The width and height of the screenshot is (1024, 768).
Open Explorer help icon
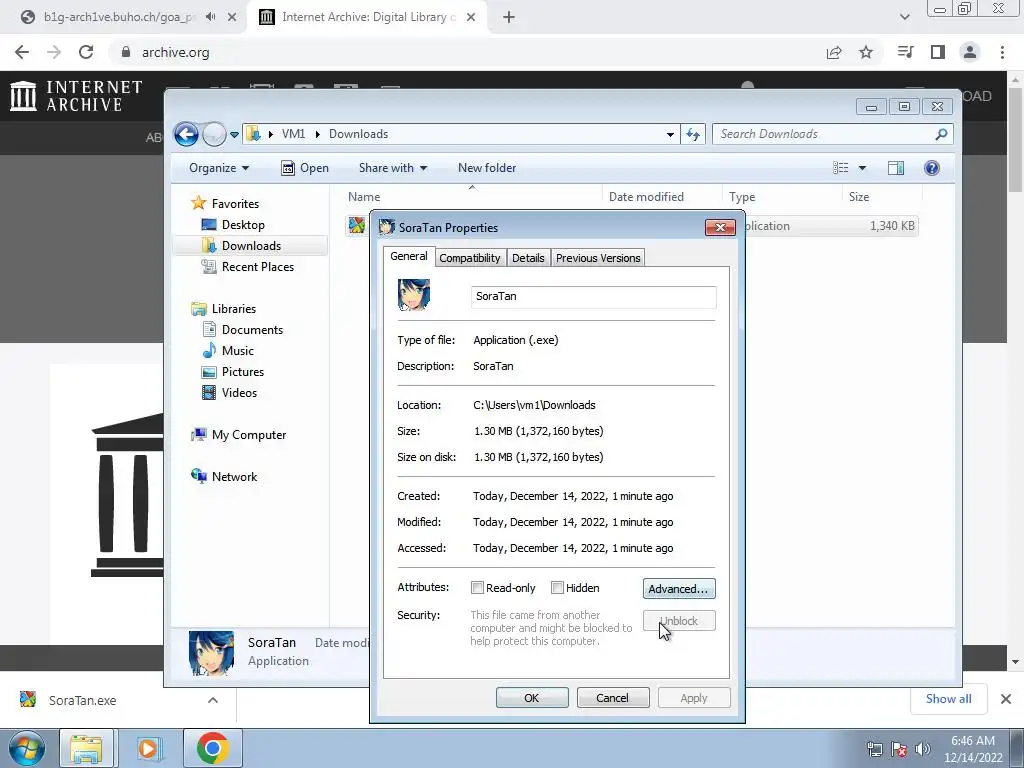point(932,168)
